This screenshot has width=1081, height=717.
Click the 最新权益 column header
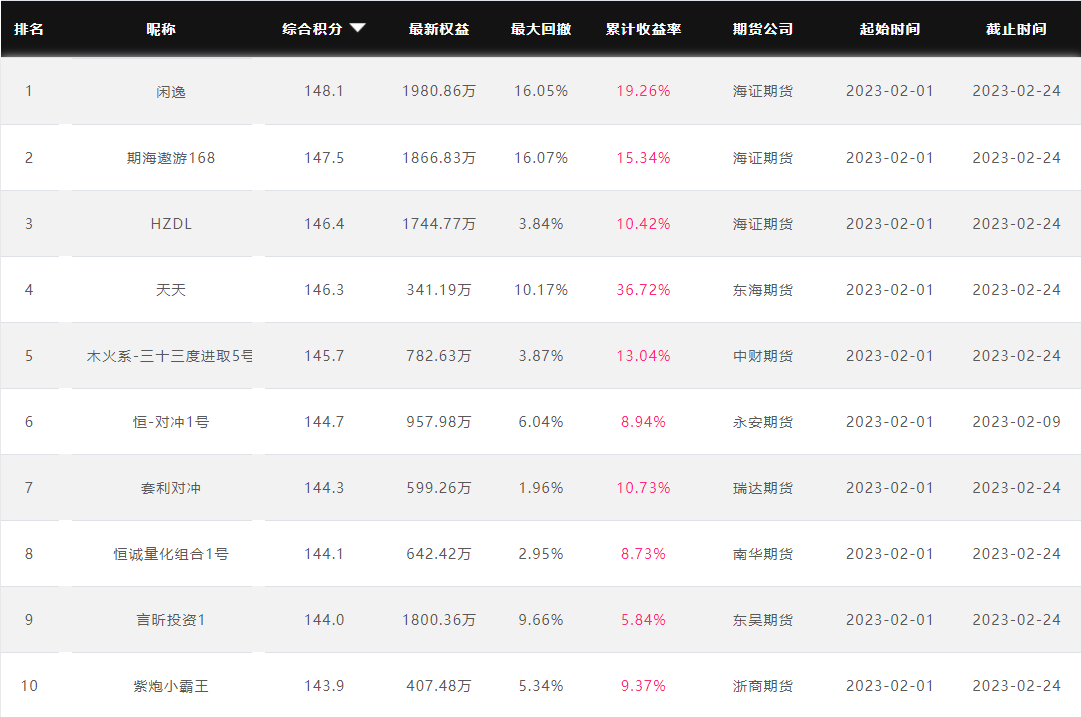438,29
